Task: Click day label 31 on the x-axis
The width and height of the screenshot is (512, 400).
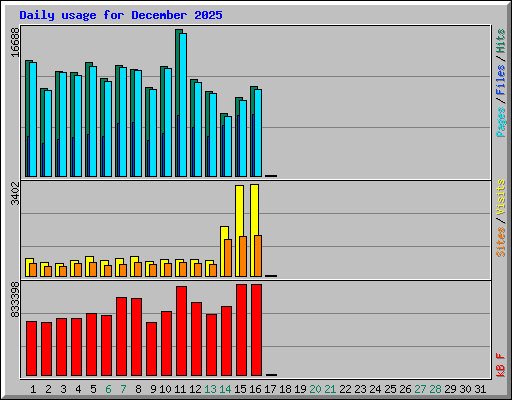Action: click(480, 389)
